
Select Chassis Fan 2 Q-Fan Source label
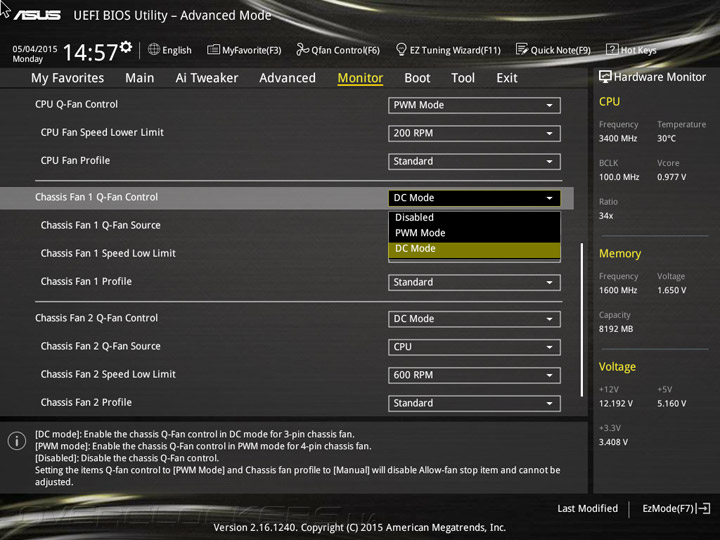[x=101, y=346]
